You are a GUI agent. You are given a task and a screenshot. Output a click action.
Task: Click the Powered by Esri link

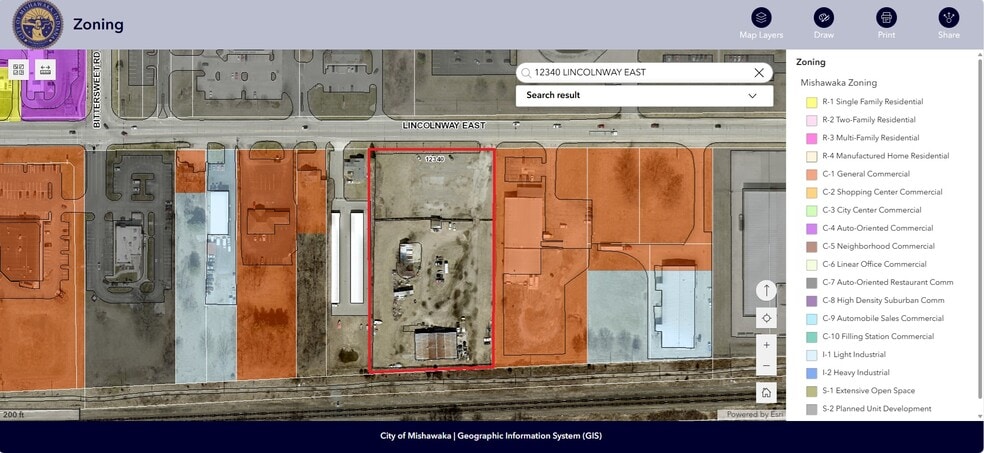click(754, 414)
